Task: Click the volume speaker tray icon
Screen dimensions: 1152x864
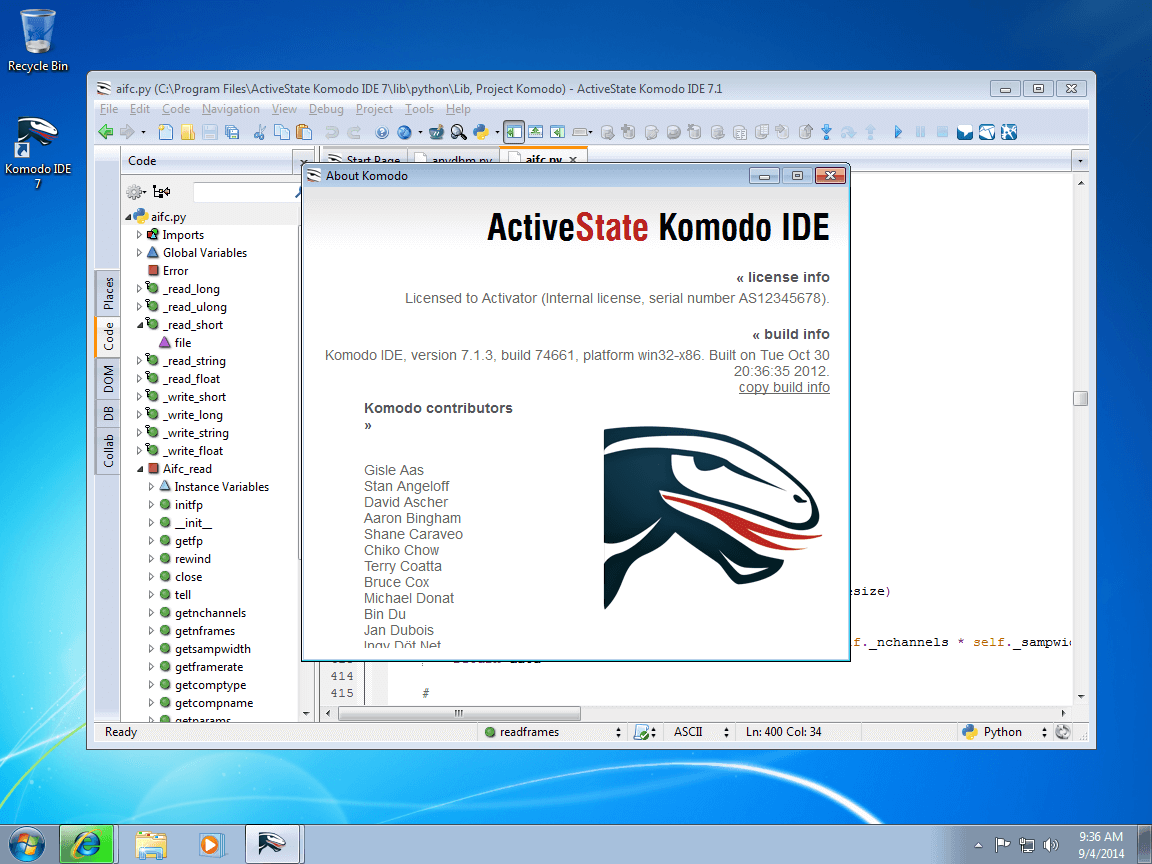Action: tap(1051, 845)
